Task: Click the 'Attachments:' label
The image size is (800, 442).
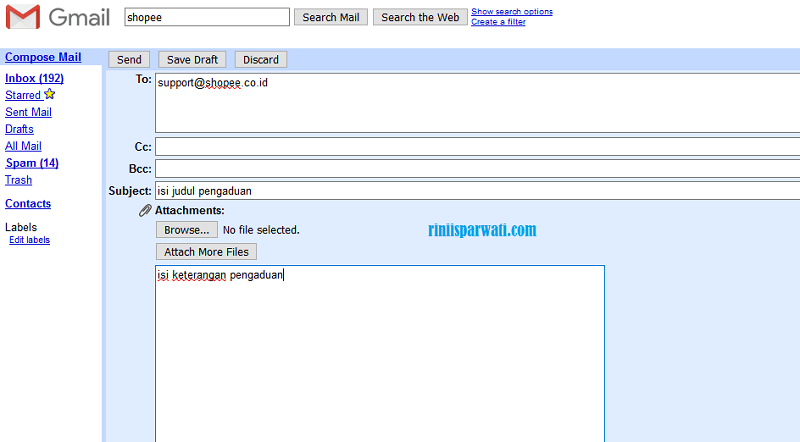Action: (x=190, y=210)
